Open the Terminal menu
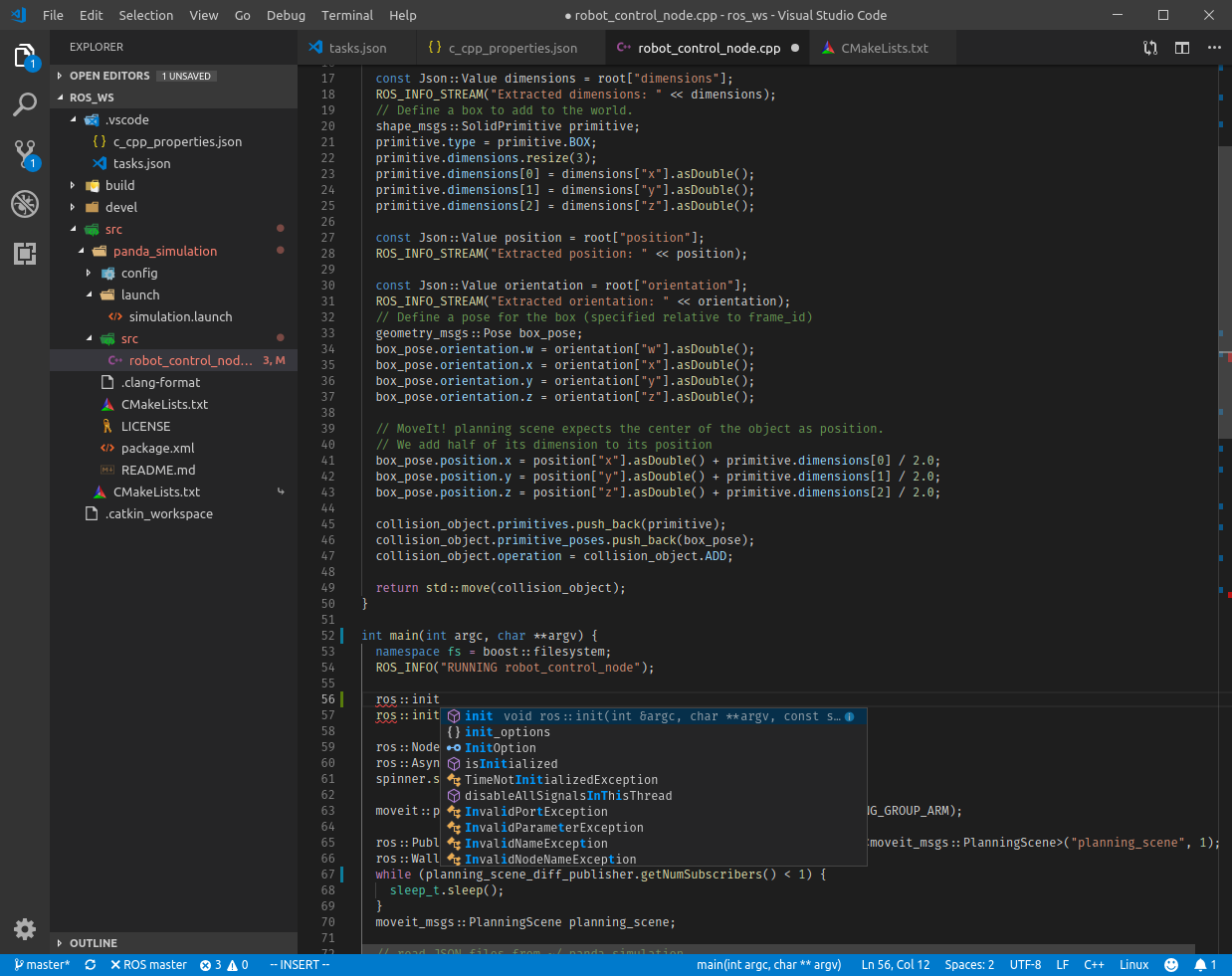Viewport: 1232px width, 976px height. pos(346,15)
